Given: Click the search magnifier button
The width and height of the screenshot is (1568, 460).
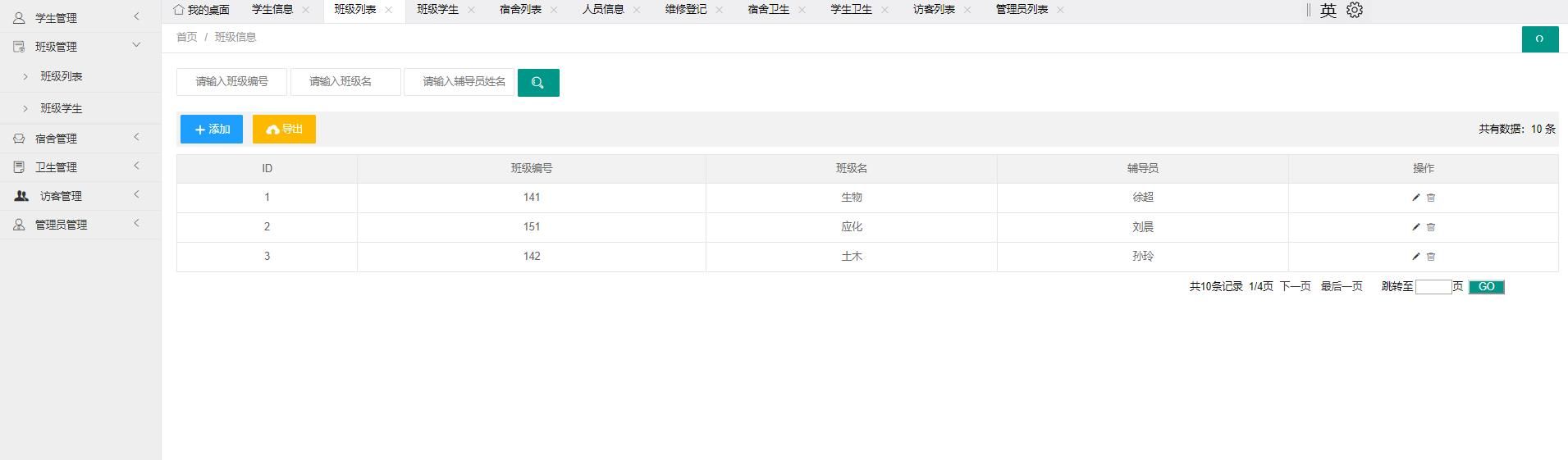Looking at the screenshot, I should 538,83.
